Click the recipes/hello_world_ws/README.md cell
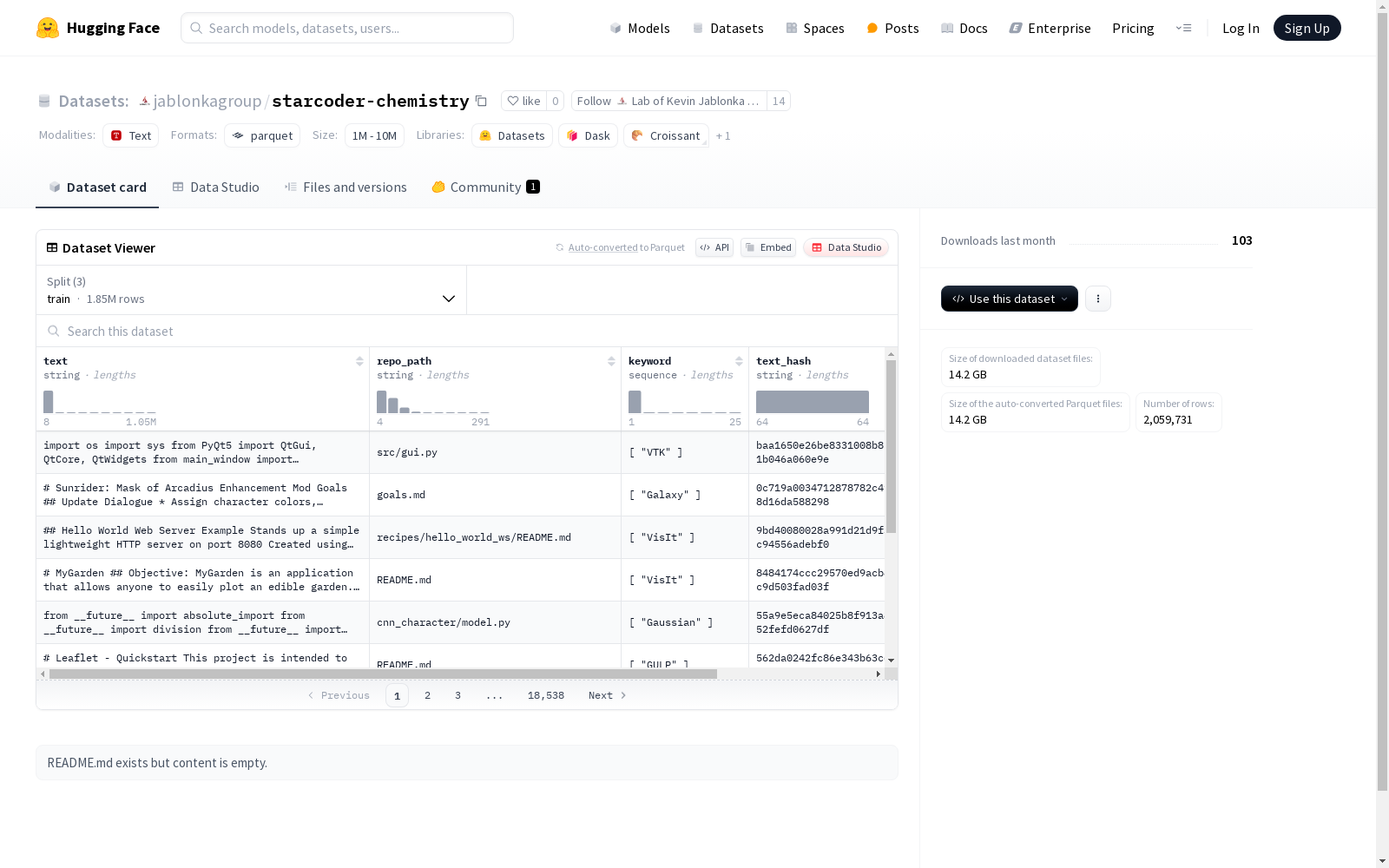 tap(495, 537)
